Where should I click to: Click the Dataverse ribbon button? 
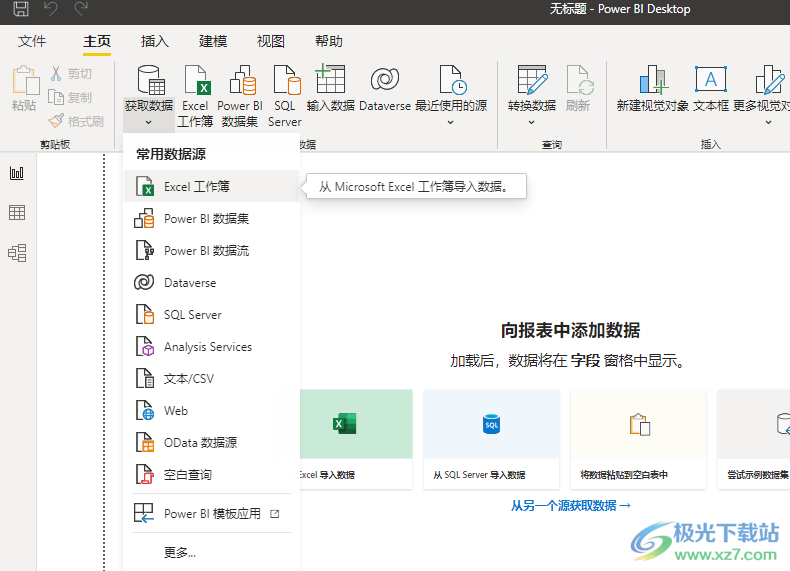tap(384, 88)
